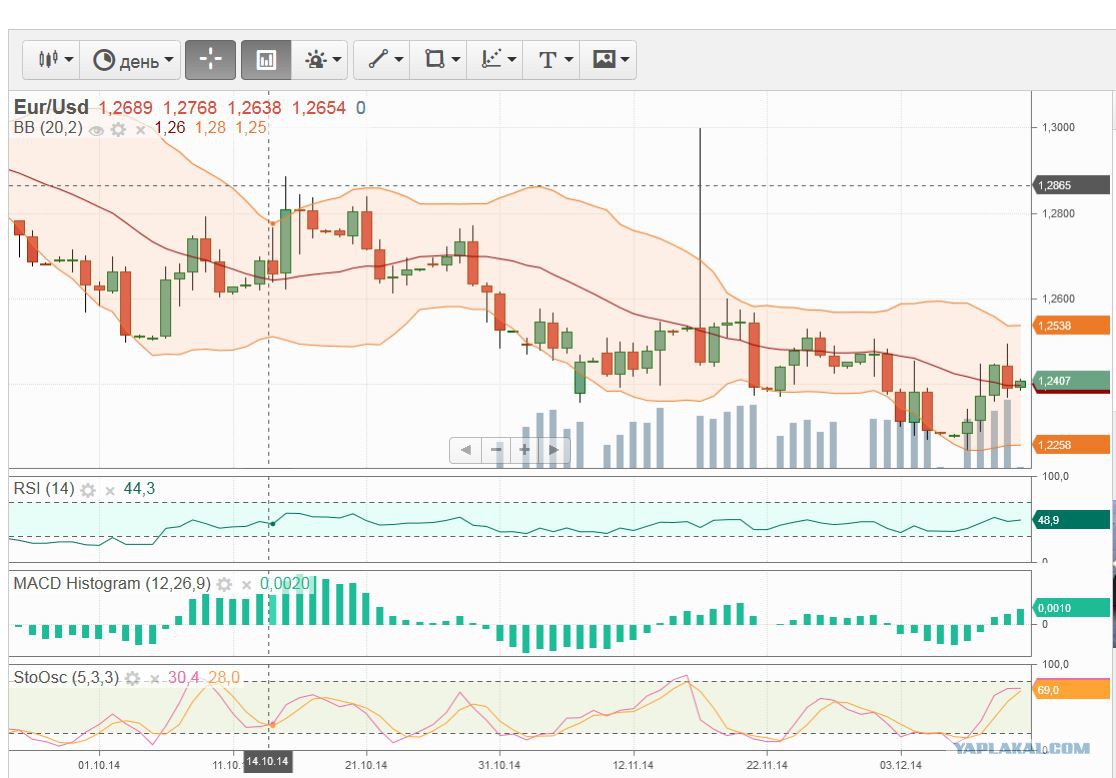Click the 03.12.14 date axis label
Screen dimensions: 1116x778
coord(900,765)
